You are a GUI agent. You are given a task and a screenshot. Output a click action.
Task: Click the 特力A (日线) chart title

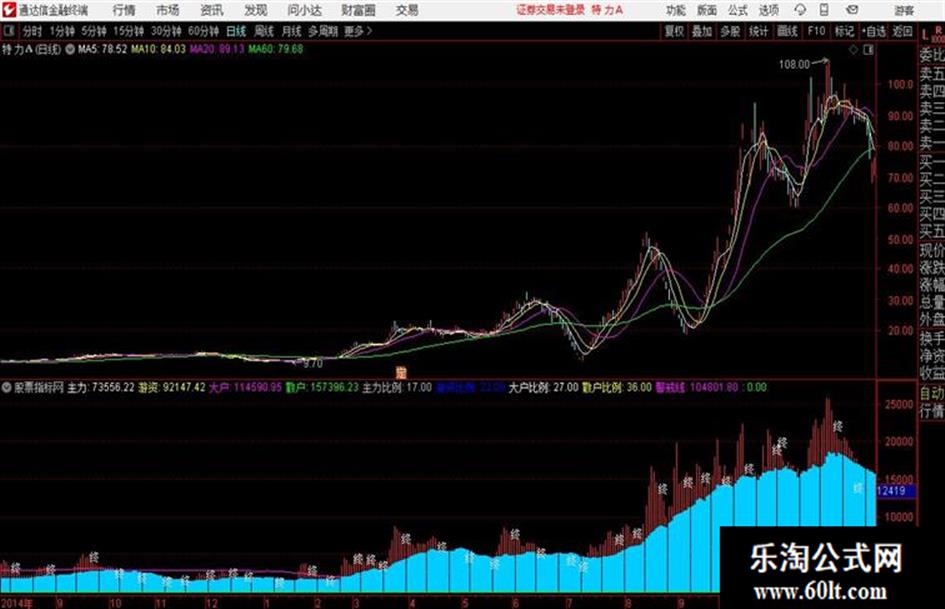pos(31,49)
